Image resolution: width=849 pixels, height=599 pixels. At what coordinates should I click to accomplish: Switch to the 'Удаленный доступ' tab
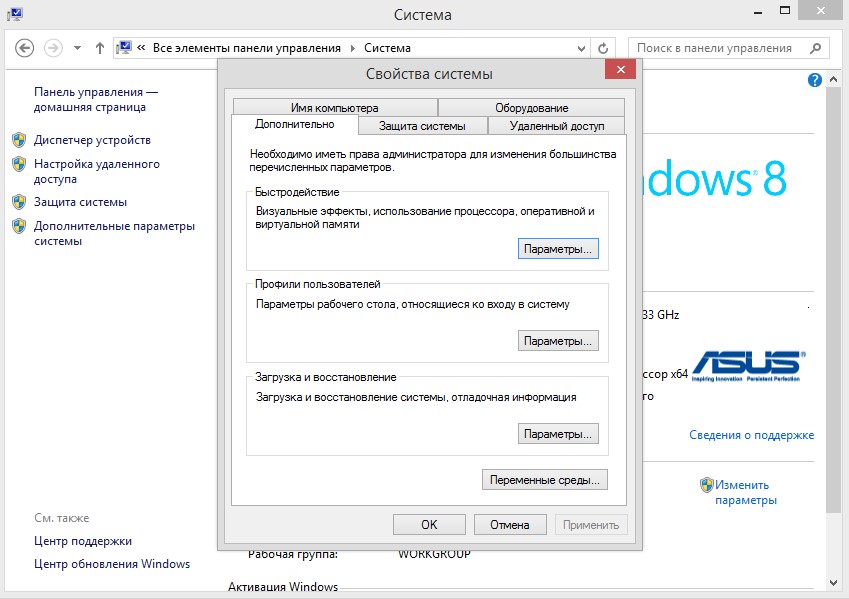(x=557, y=126)
